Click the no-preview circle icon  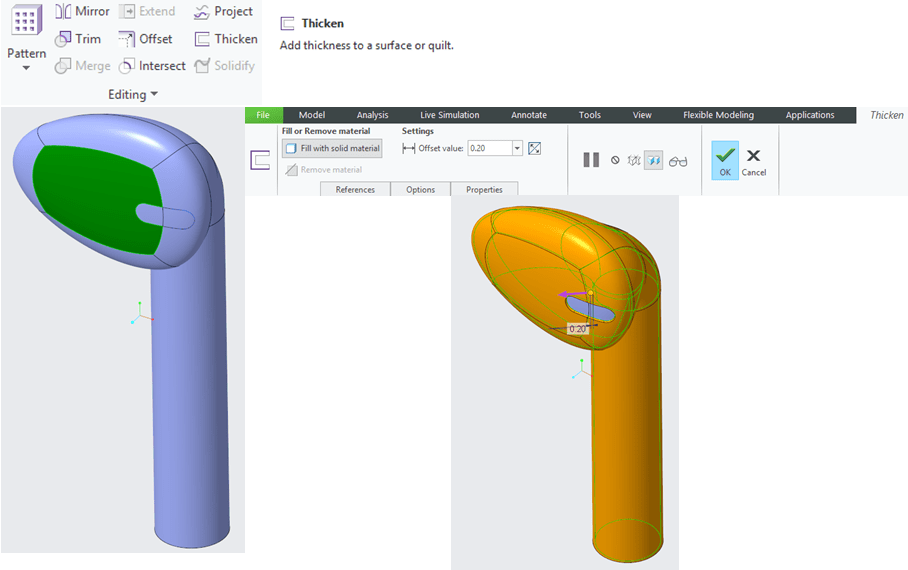[x=615, y=160]
